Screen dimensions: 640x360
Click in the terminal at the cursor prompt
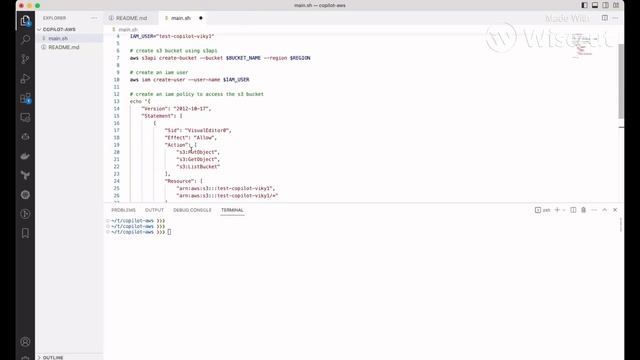[169, 232]
